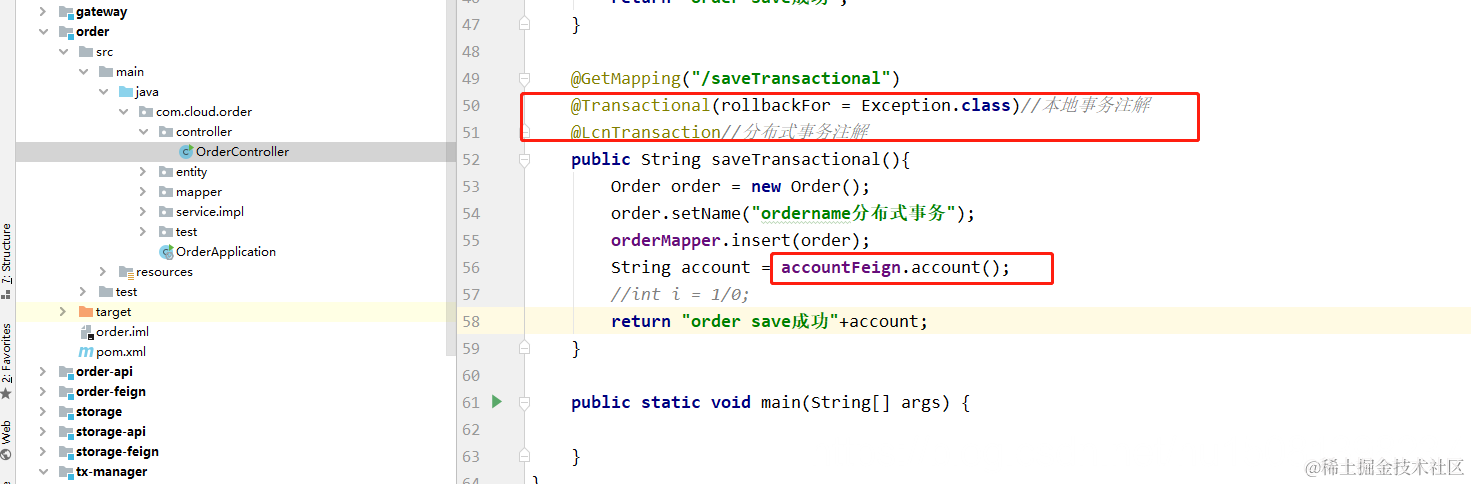
Task: Click the order.iml module file icon
Action: point(86,332)
